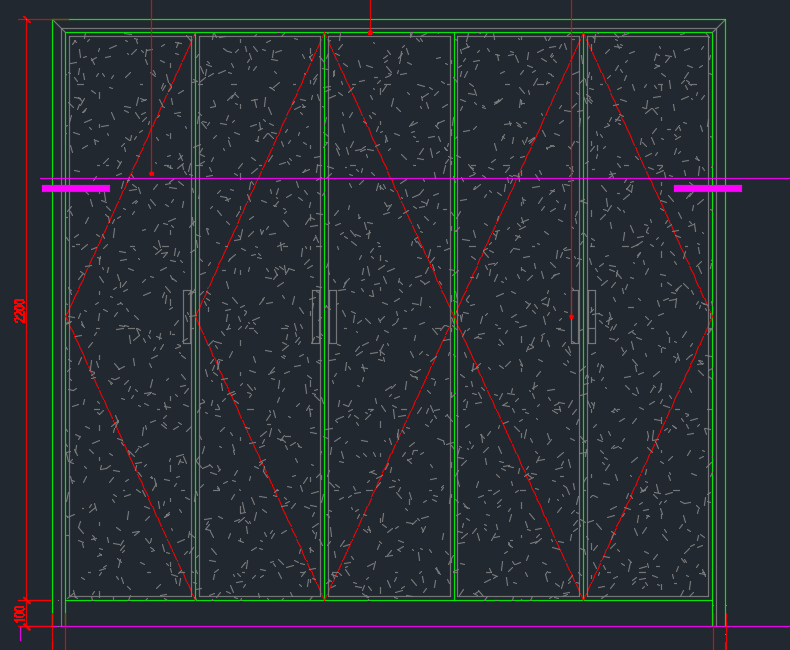Pick the thick magenta section marker on the left
This screenshot has width=790, height=650.
[x=76, y=188]
